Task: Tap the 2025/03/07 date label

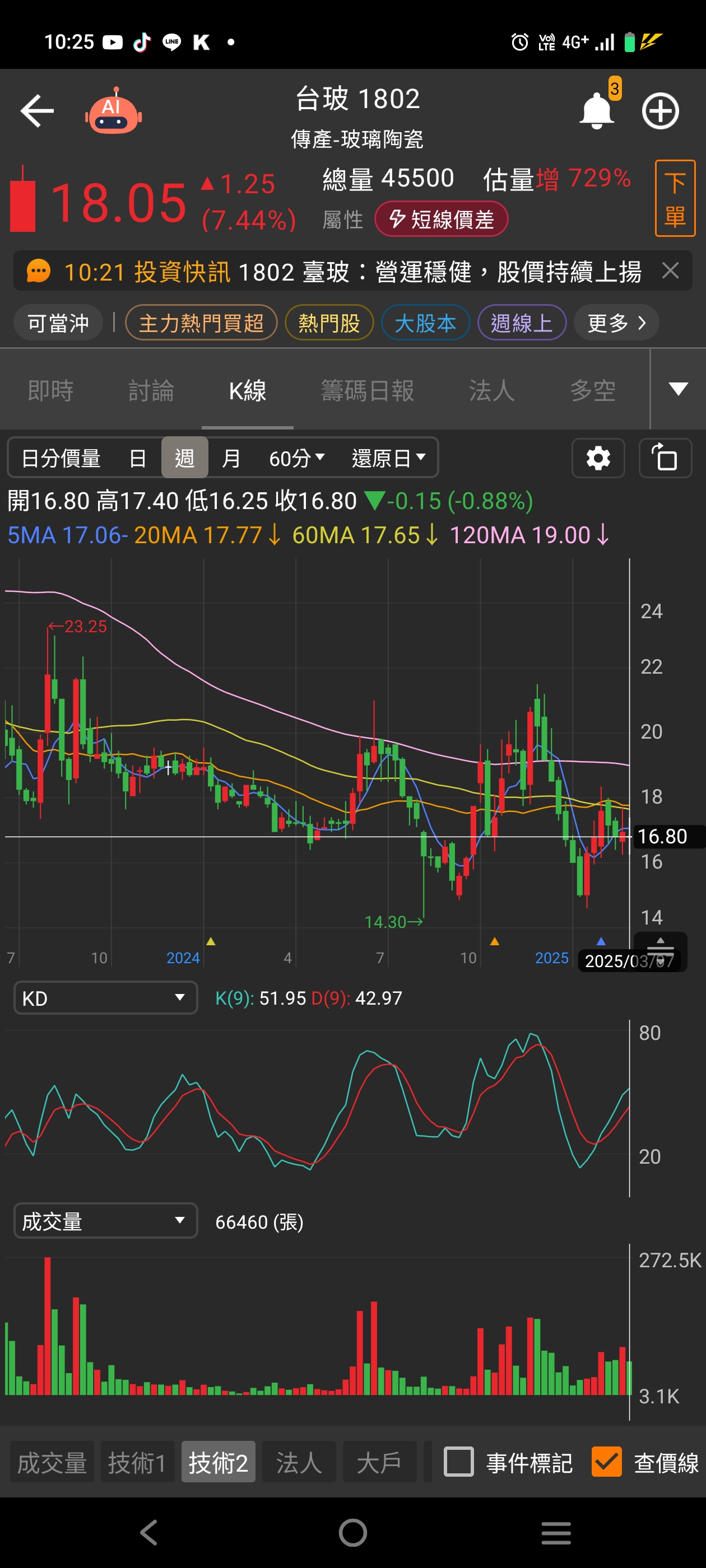Action: pos(630,960)
